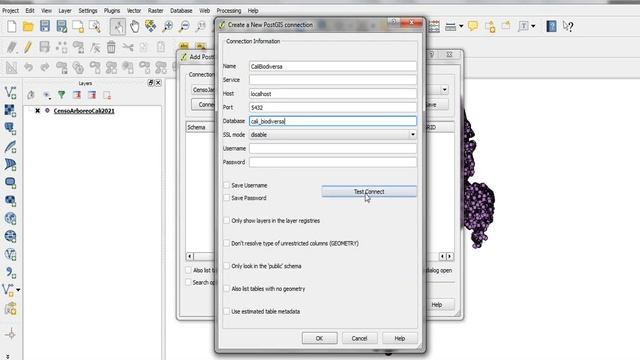Click the New Project icon
Screen dimensions: 640x360
pyautogui.click(x=11, y=27)
